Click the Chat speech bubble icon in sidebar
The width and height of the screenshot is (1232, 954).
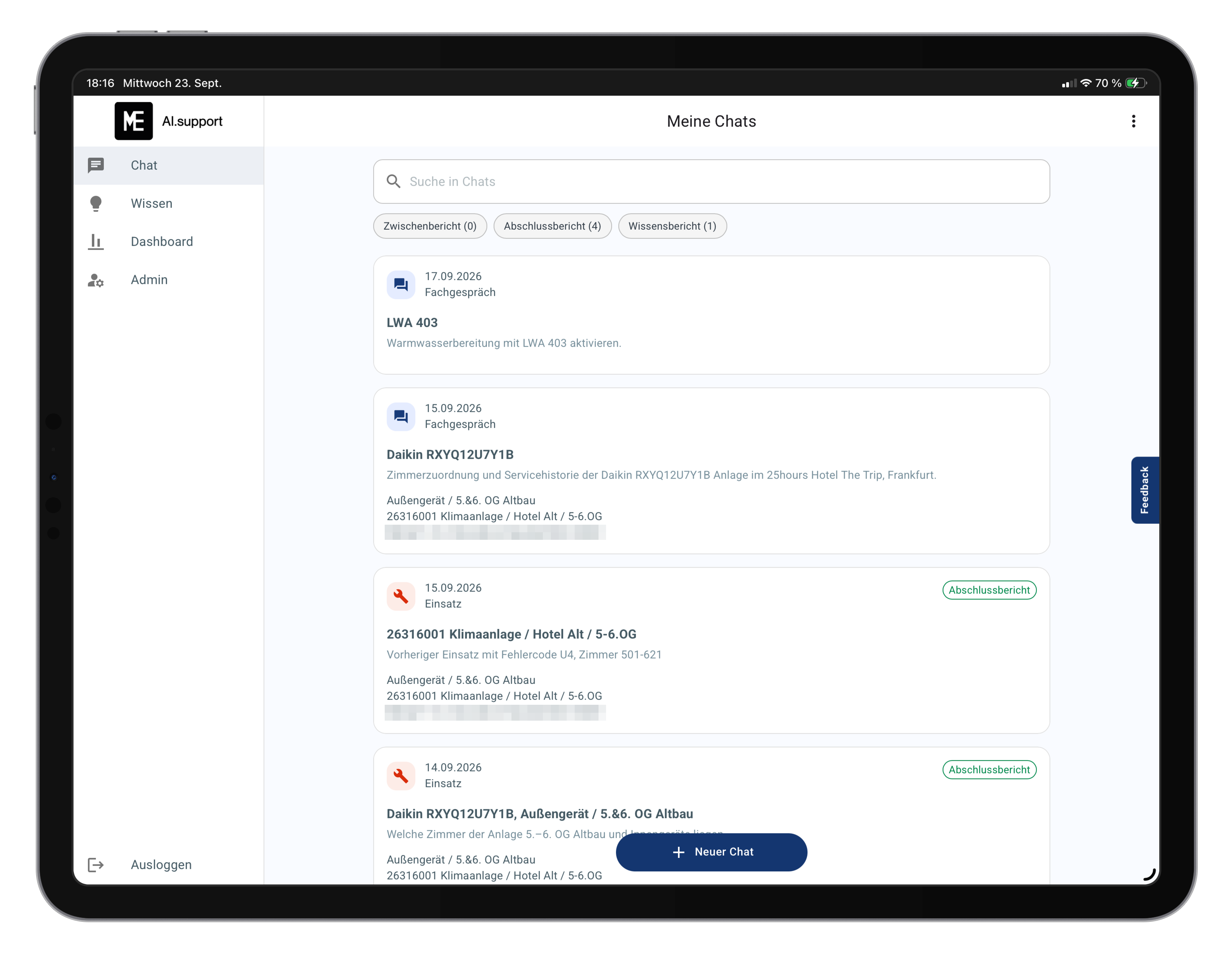96,165
